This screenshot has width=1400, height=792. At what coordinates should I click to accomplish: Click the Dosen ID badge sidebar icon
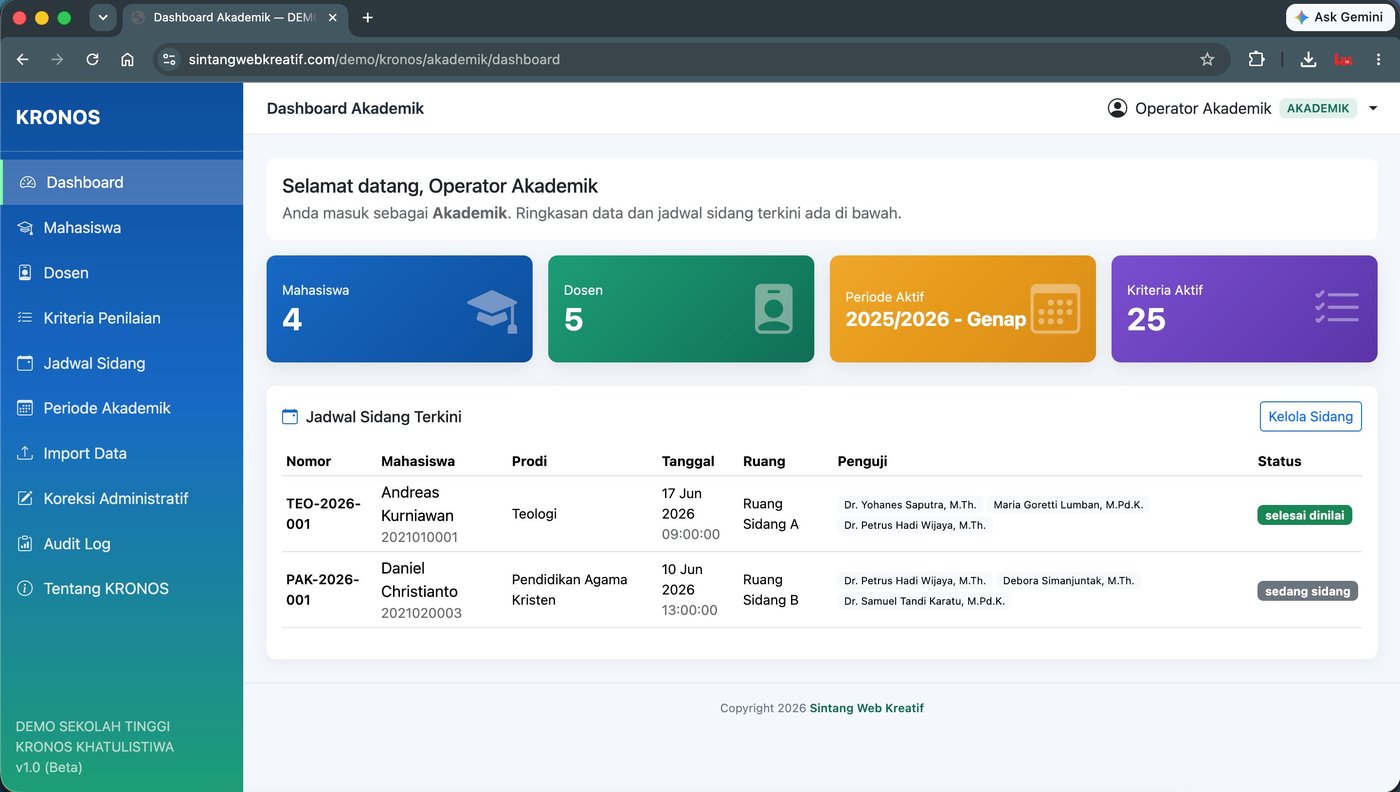[x=25, y=273]
